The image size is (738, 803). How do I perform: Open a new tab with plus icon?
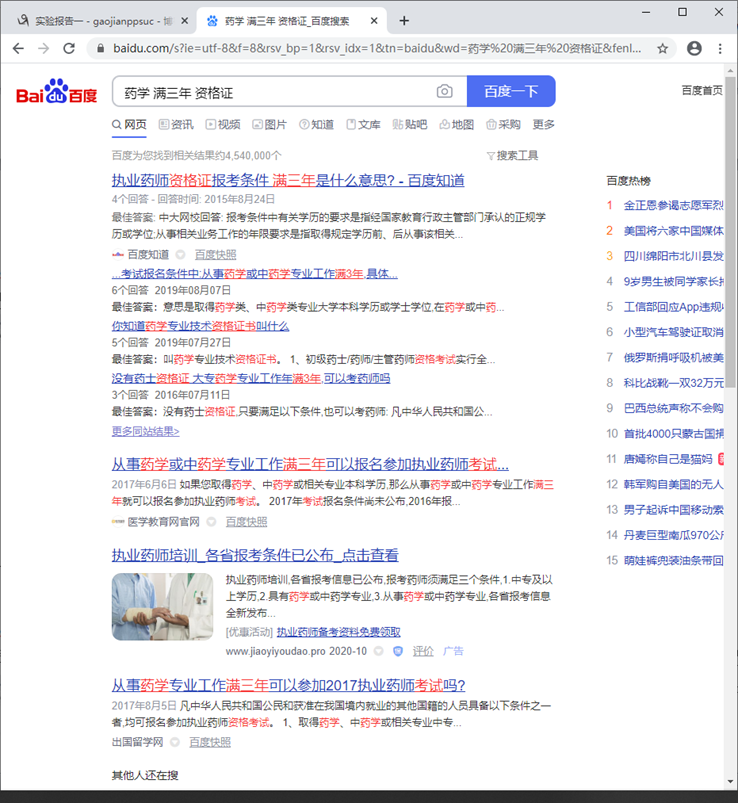(404, 20)
